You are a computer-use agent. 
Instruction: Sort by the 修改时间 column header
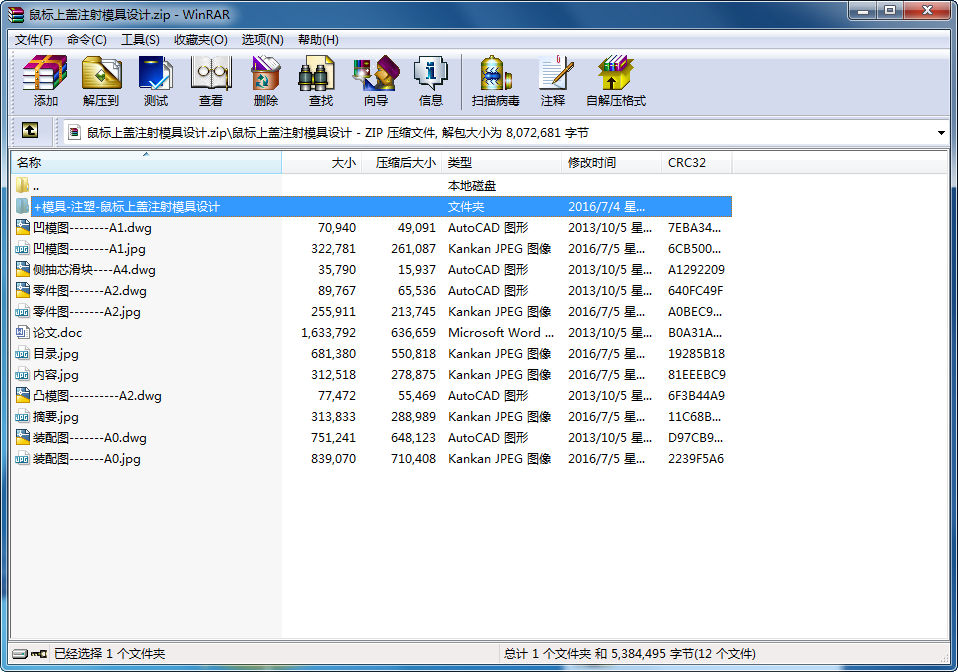[612, 163]
